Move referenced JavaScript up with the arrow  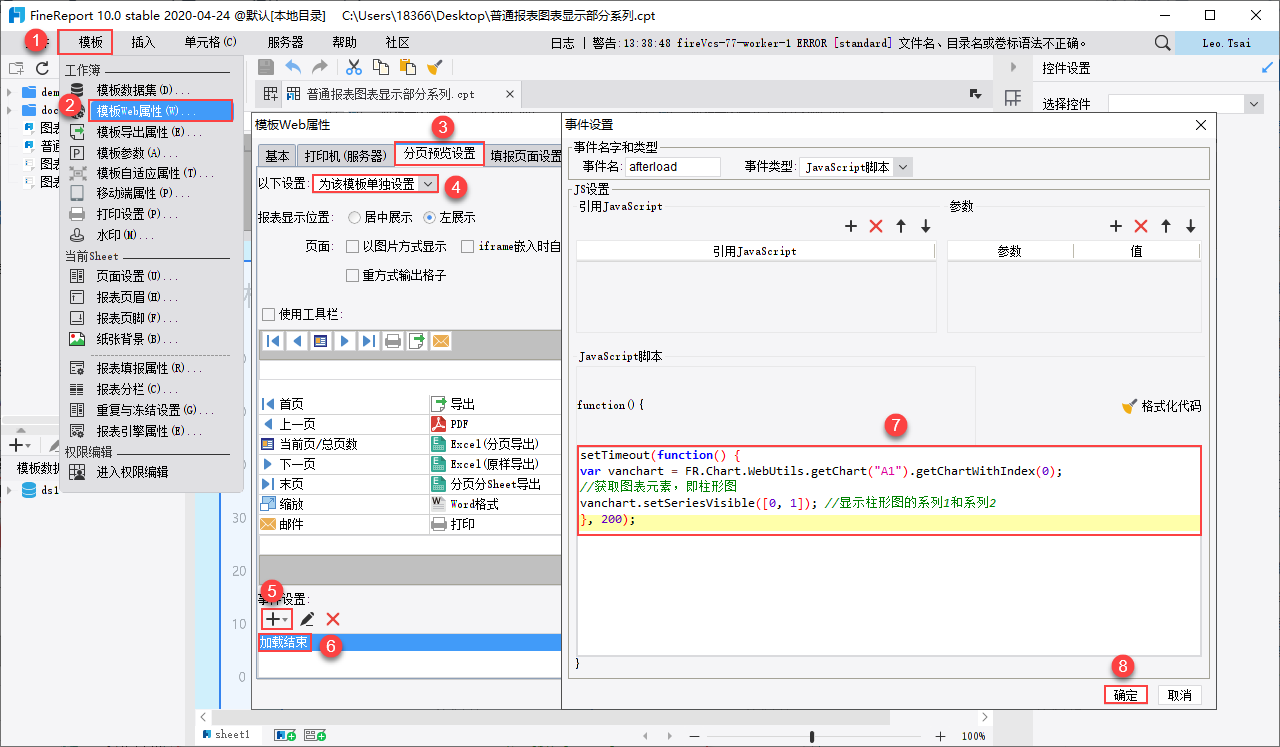click(x=901, y=227)
